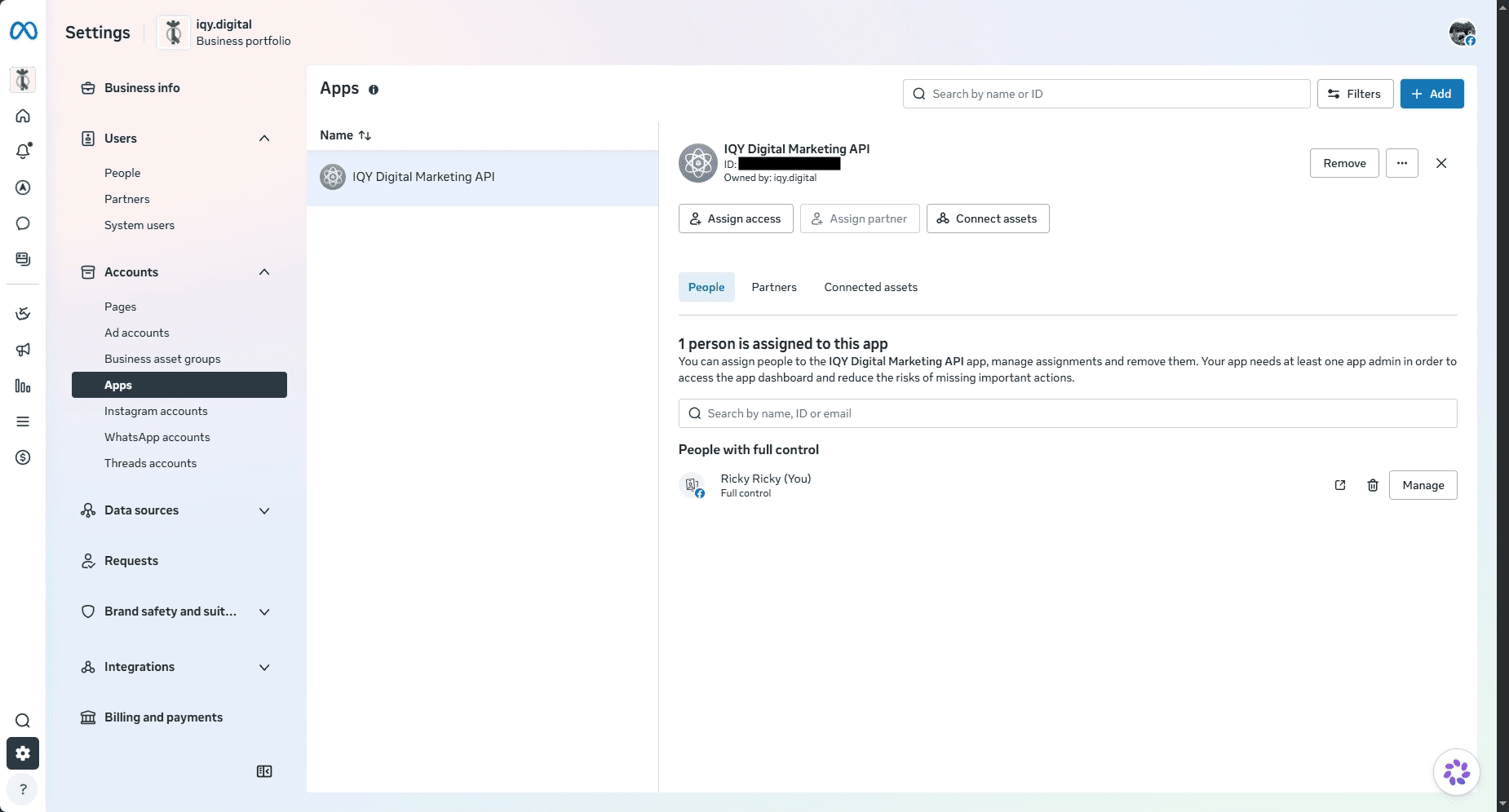Open the Meta AI assistant bubble
Image resolution: width=1509 pixels, height=812 pixels.
coord(1456,771)
